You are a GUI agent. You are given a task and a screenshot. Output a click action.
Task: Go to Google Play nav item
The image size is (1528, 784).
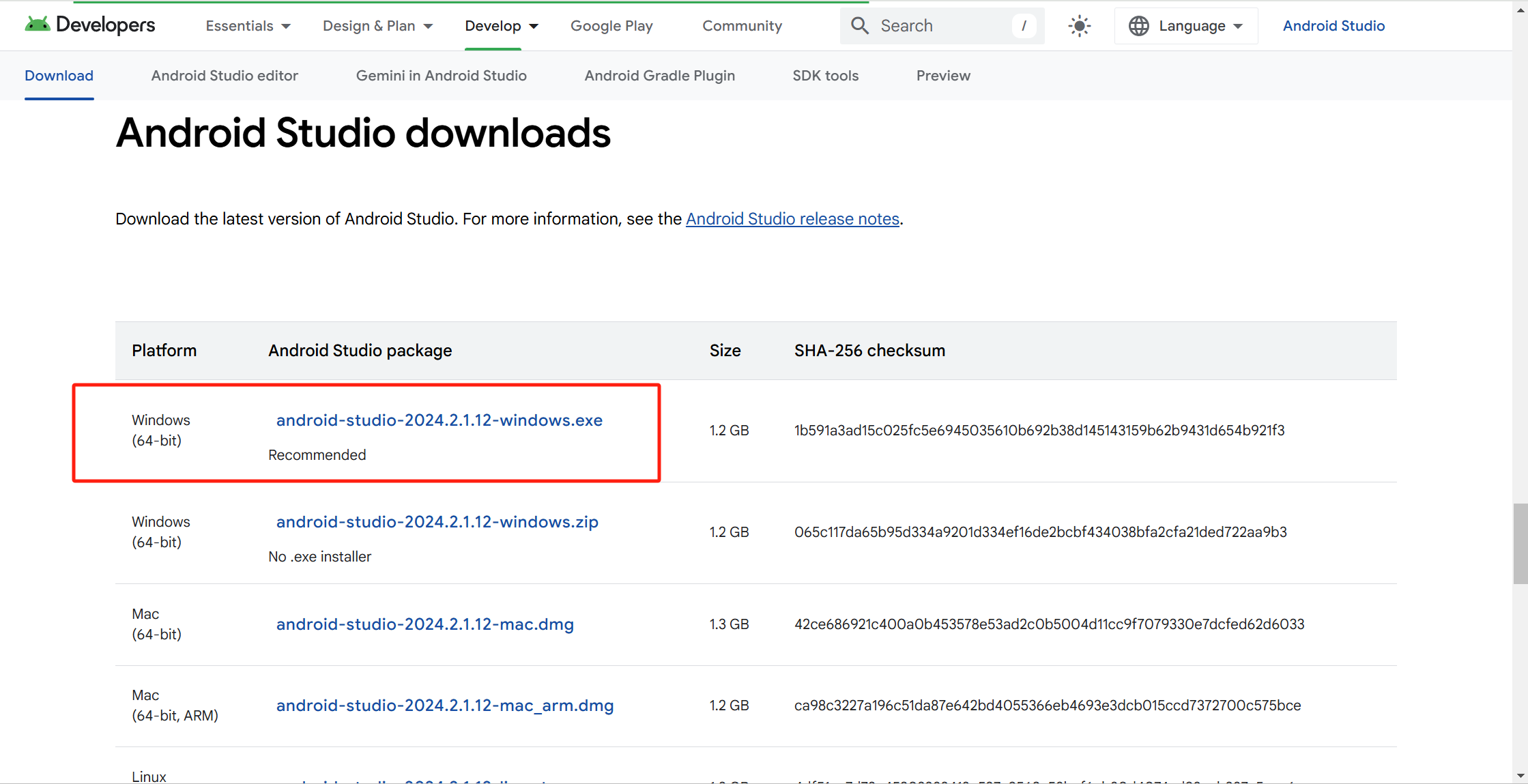click(611, 26)
